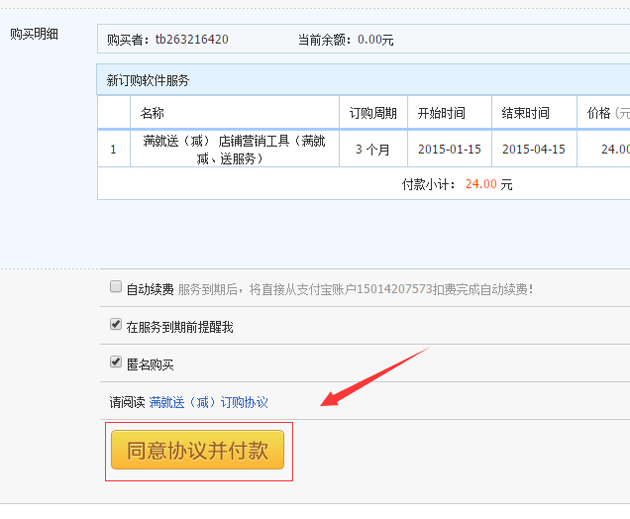Viewport: 630px width, 519px height.
Task: Select the 结束时间 column header
Action: (x=525, y=113)
